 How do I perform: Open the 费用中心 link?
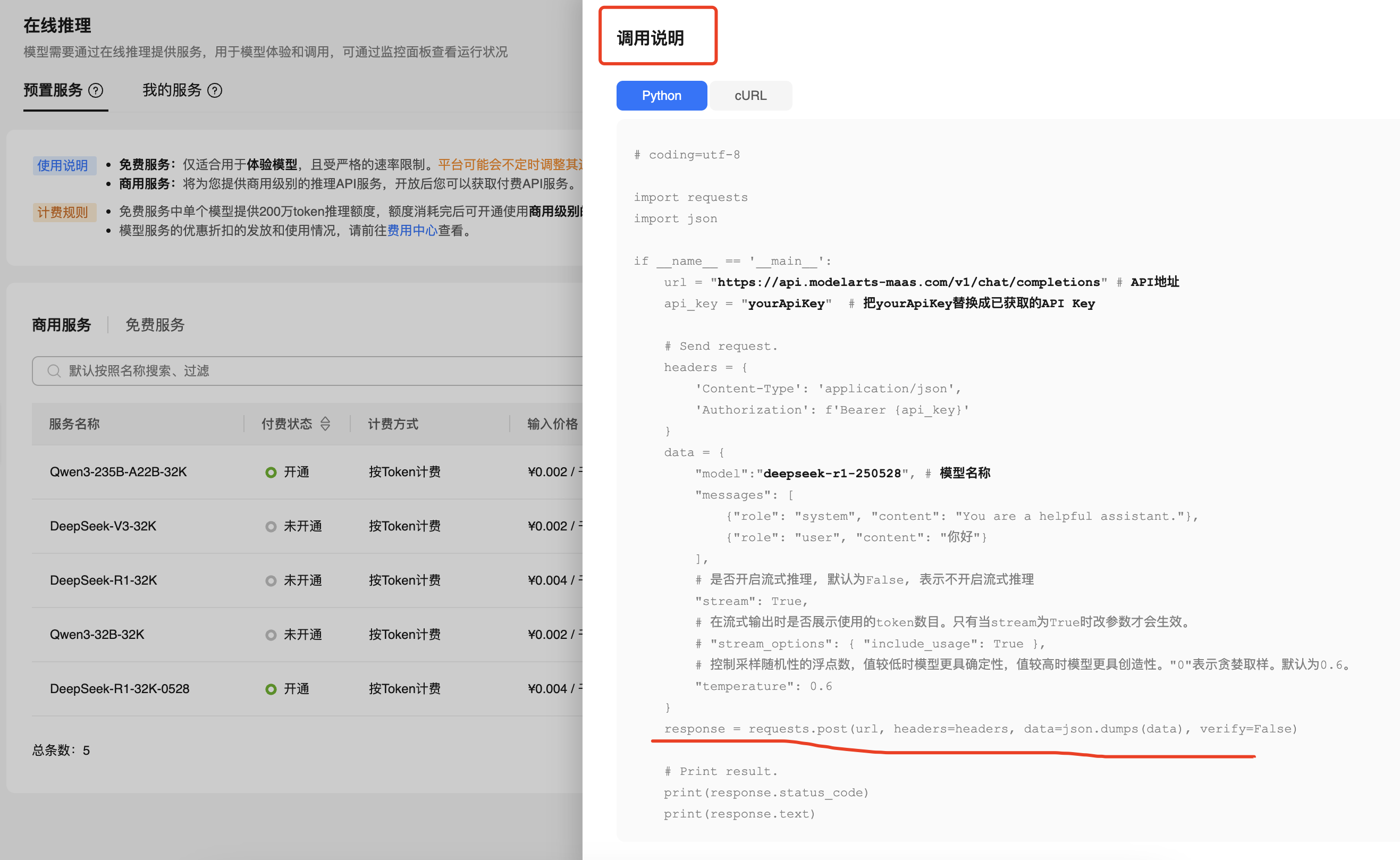coord(412,230)
